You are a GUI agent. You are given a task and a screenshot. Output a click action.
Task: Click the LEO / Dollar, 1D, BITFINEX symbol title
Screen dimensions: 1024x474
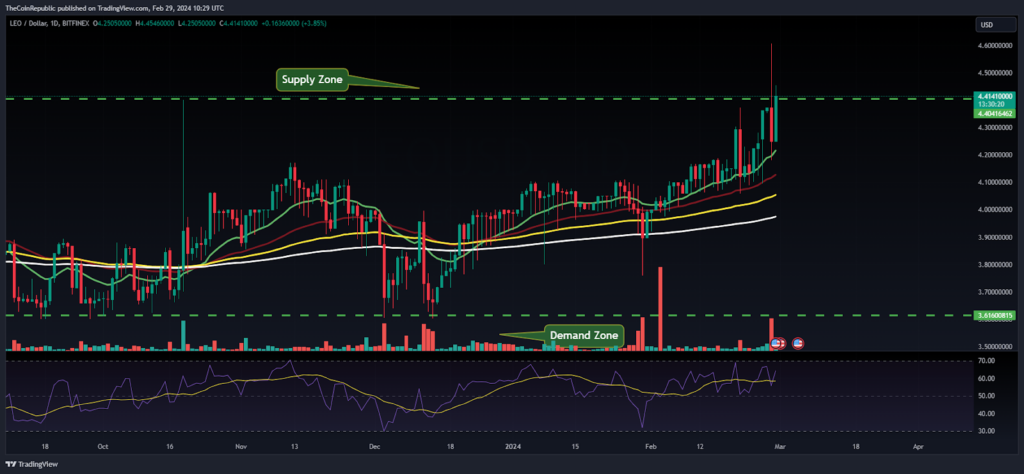tap(48, 23)
